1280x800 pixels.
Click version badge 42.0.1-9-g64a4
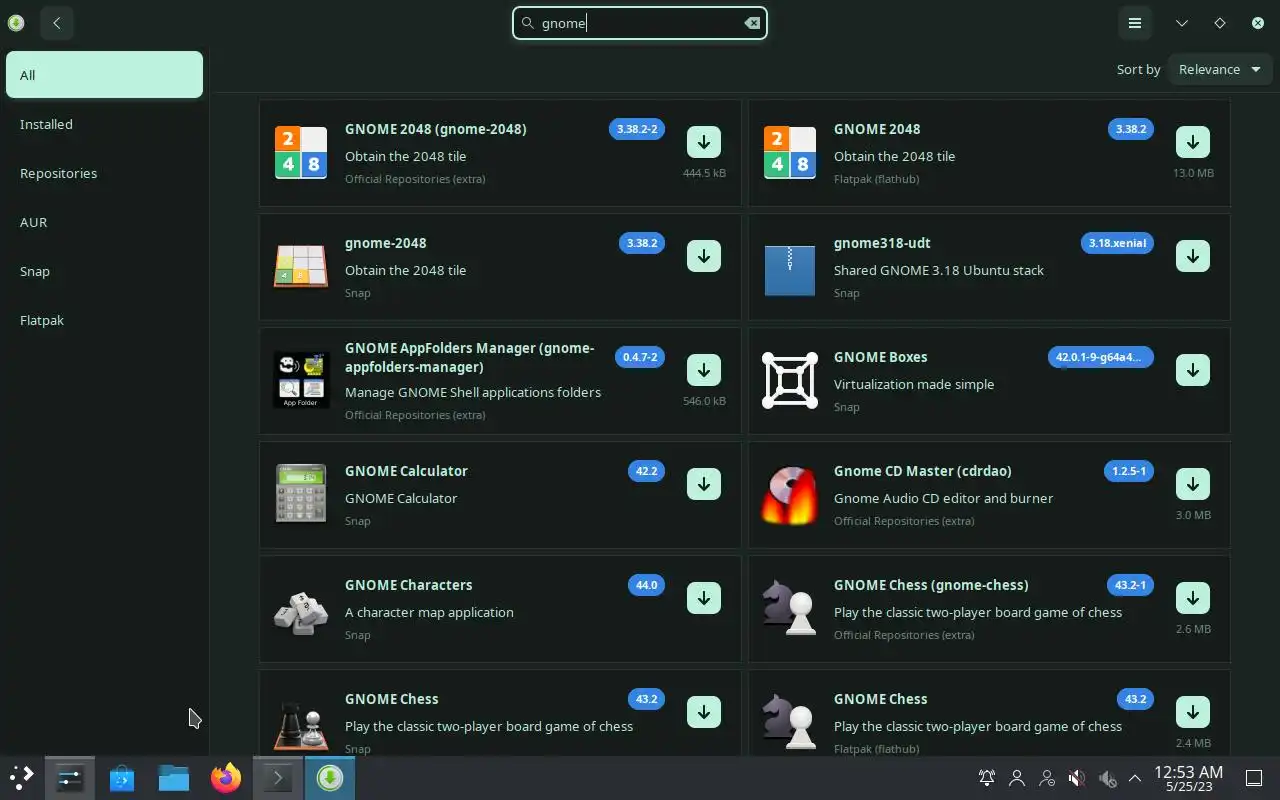[x=1101, y=357]
